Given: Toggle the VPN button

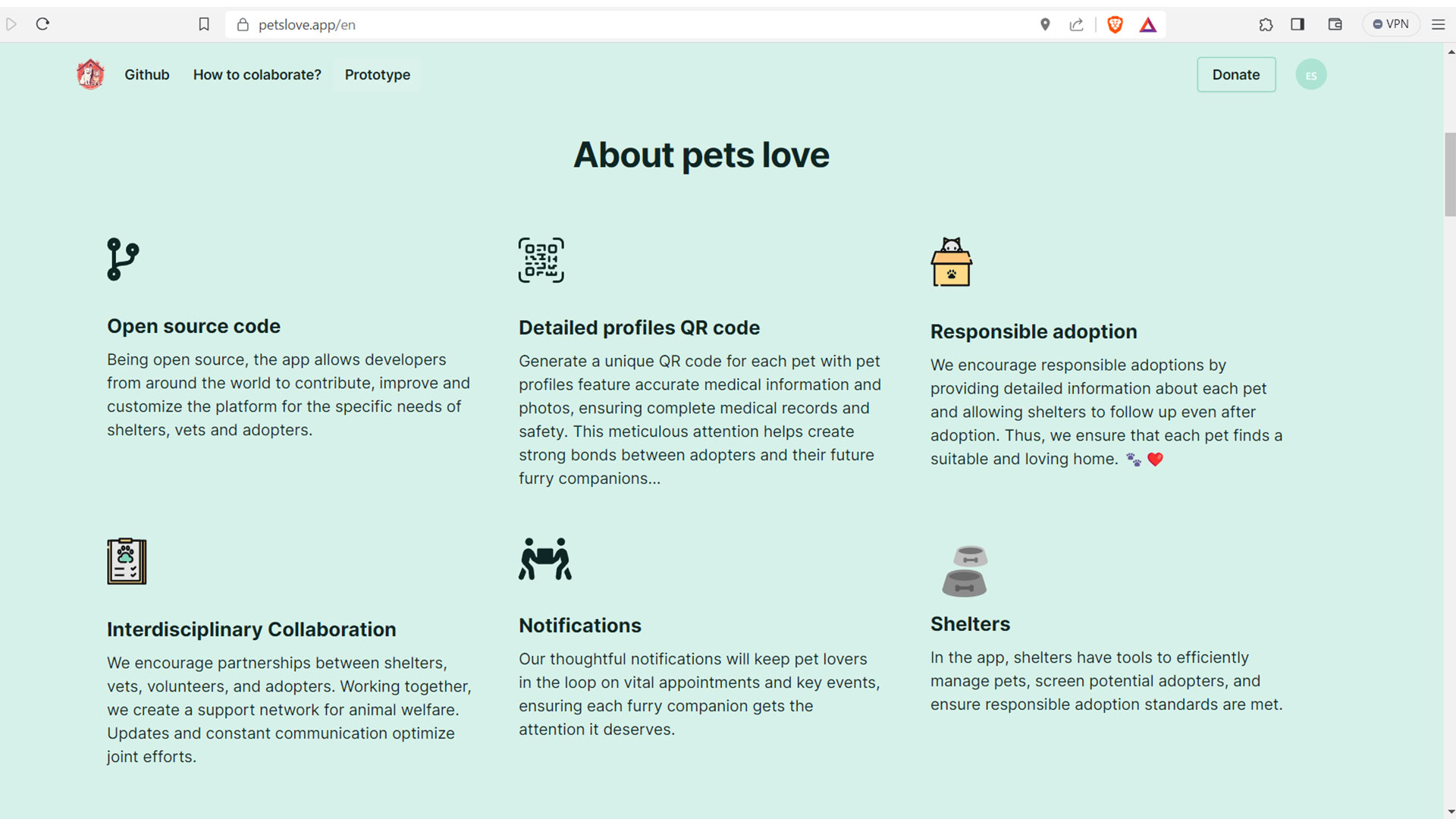Looking at the screenshot, I should [1391, 24].
